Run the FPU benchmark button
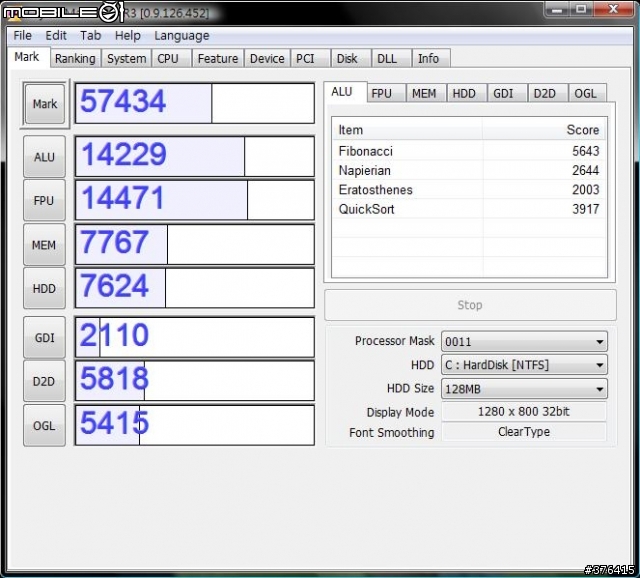Image resolution: width=640 pixels, height=578 pixels. (44, 200)
